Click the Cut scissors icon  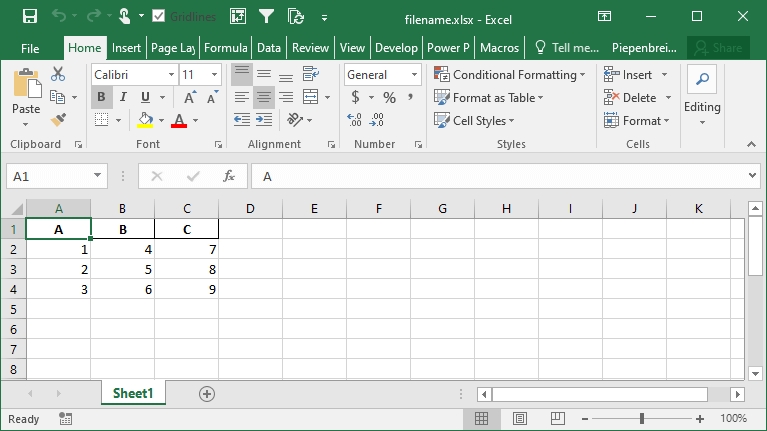(58, 74)
